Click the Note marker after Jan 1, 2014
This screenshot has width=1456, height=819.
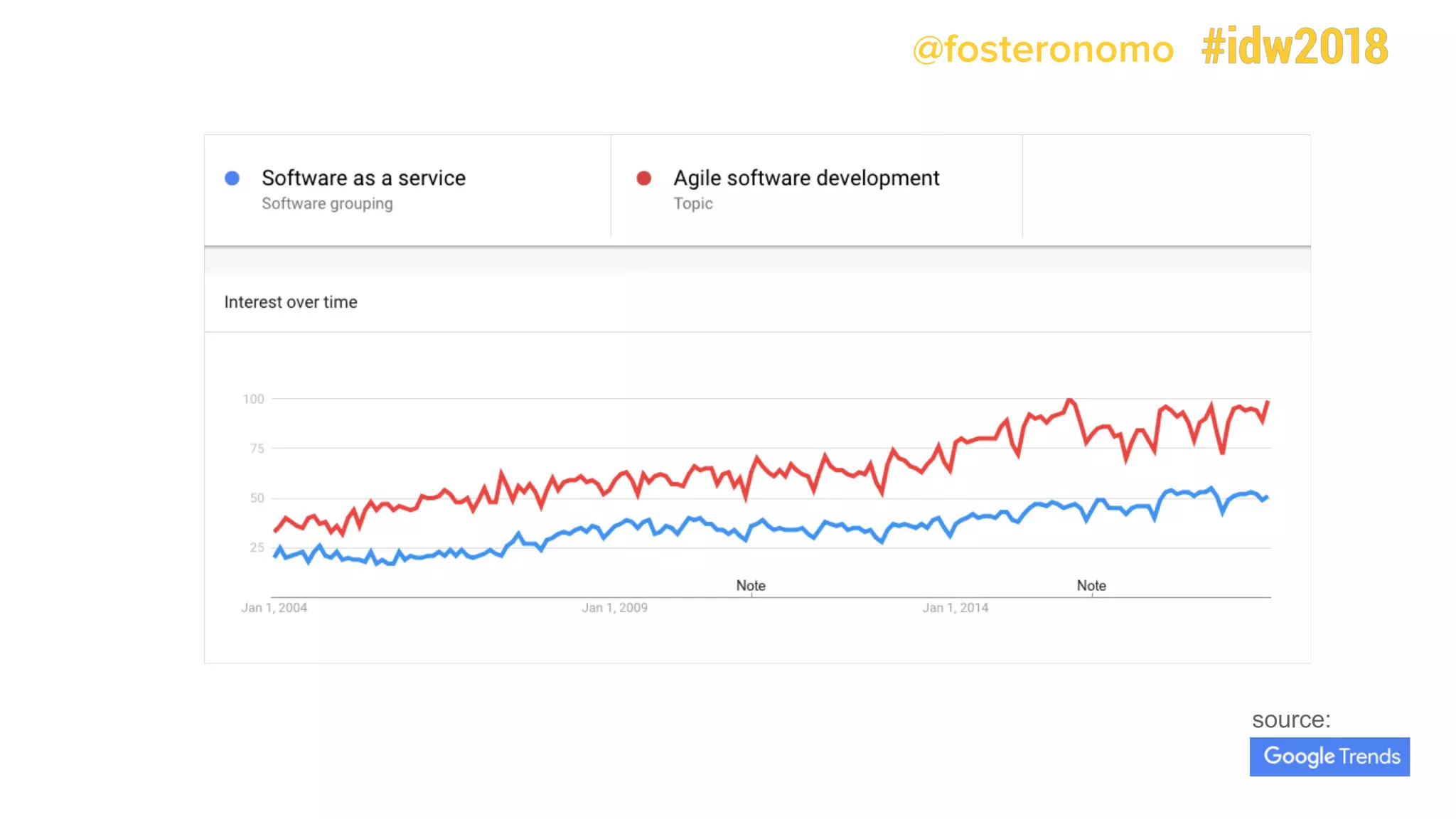coord(1091,586)
